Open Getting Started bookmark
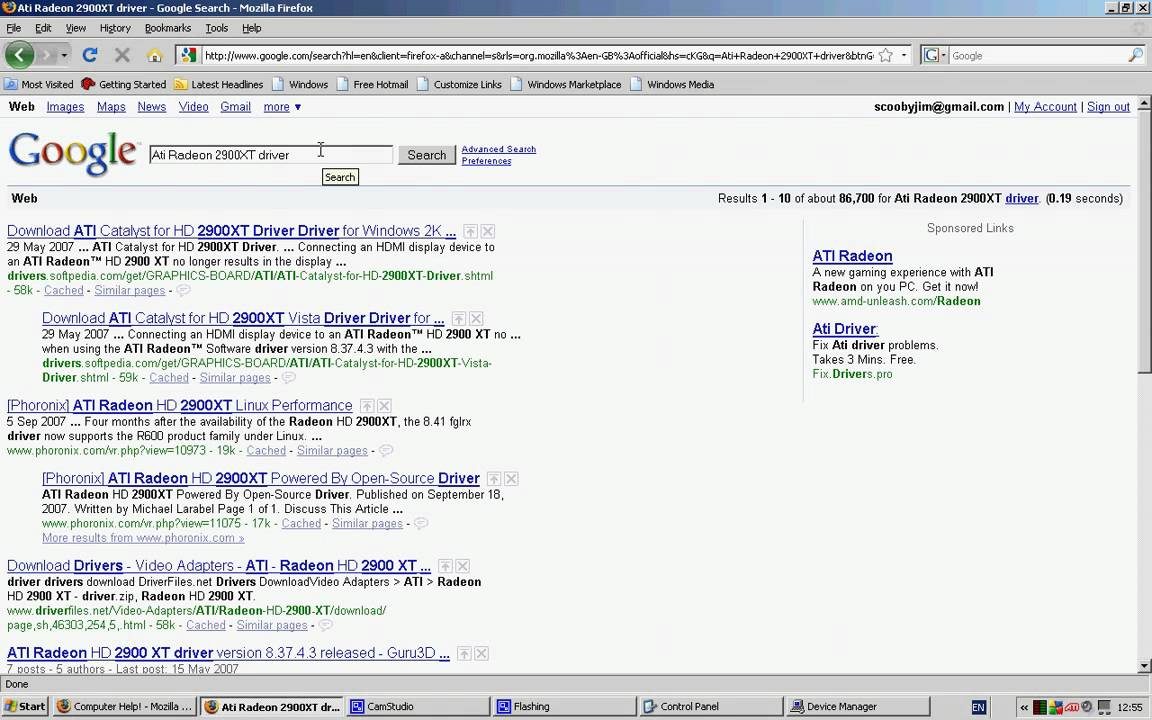 pyautogui.click(x=123, y=84)
